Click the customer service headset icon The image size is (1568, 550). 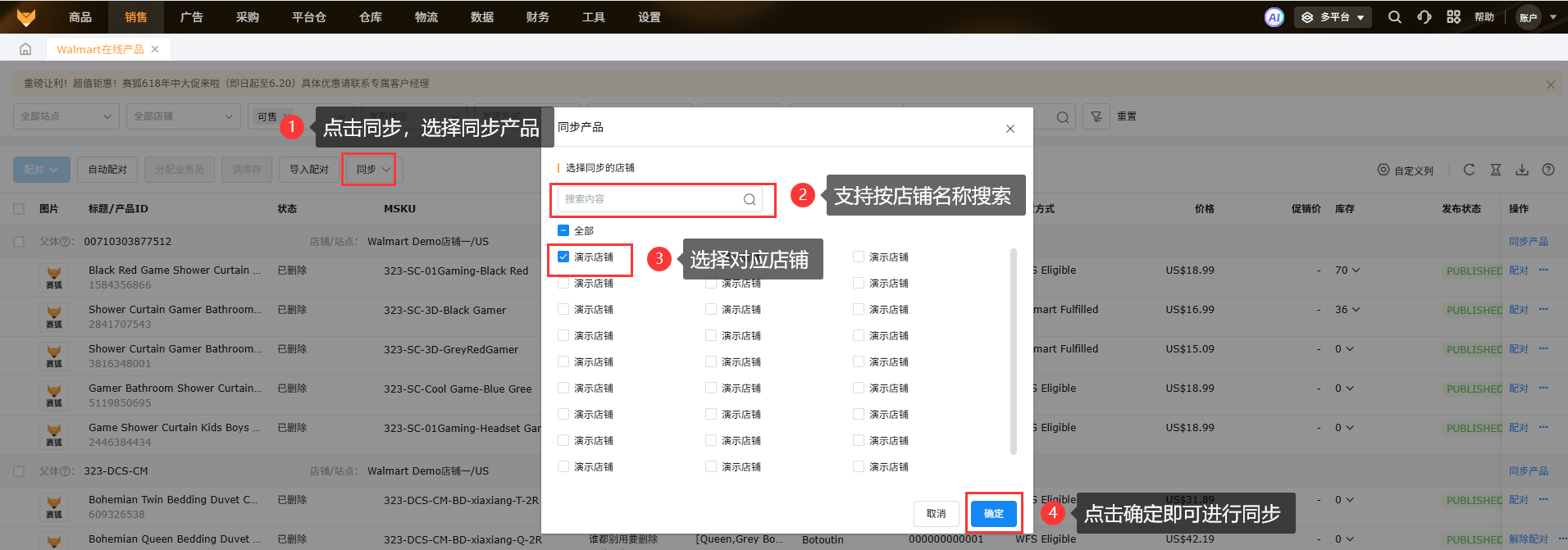tap(1424, 17)
